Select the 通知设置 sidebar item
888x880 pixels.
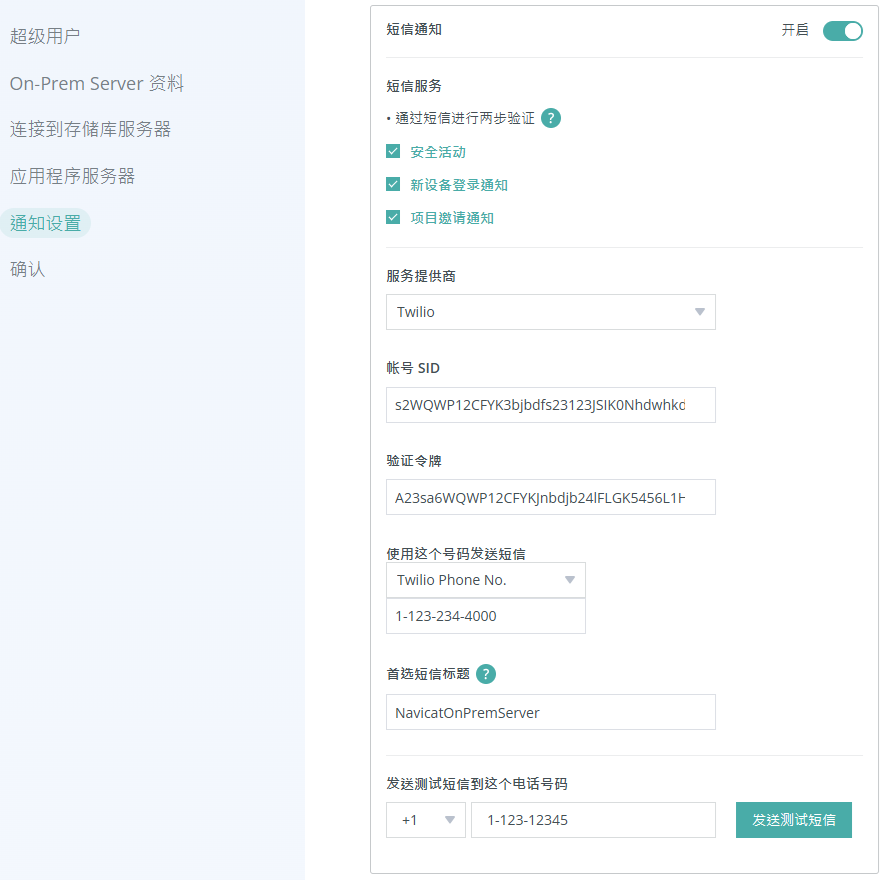[46, 223]
